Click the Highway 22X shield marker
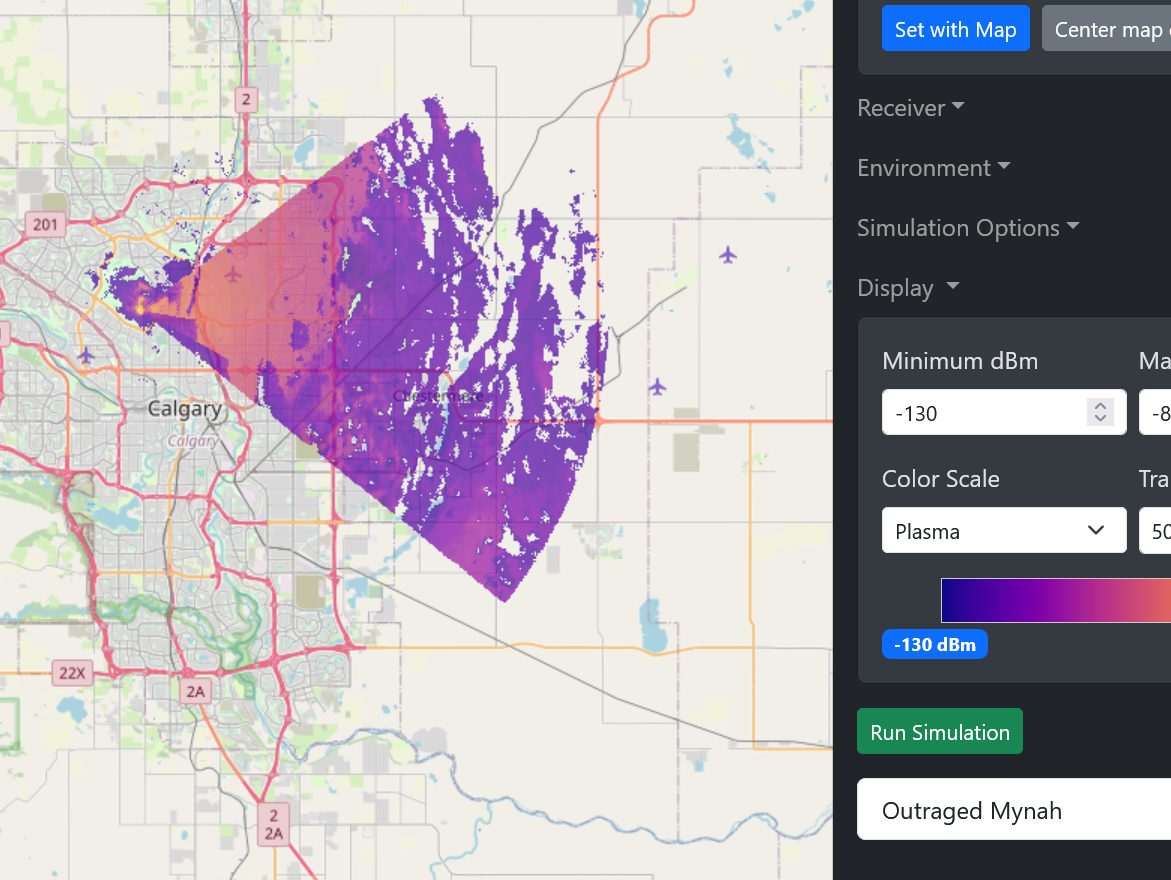This screenshot has width=1171, height=880. click(x=71, y=672)
